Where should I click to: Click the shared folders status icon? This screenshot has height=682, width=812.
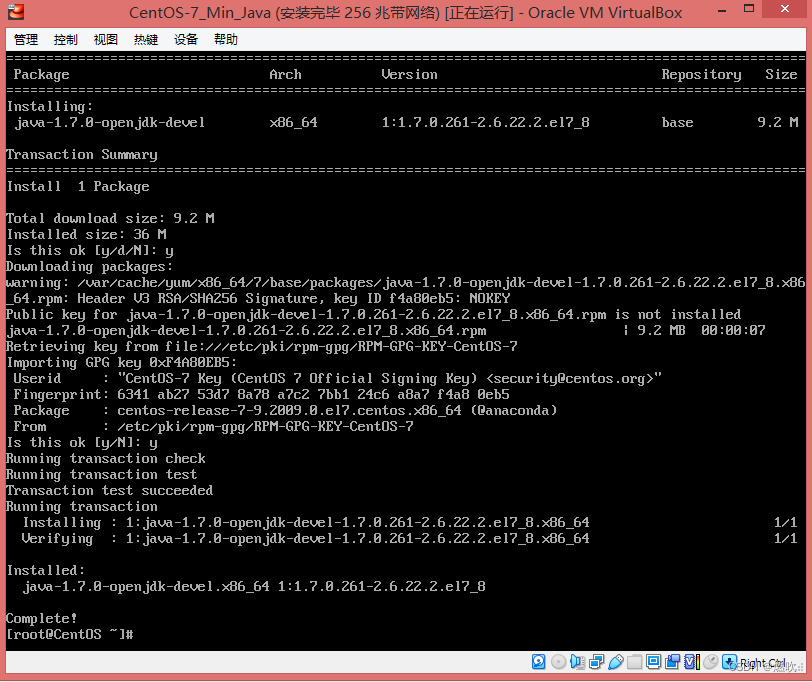coord(634,662)
